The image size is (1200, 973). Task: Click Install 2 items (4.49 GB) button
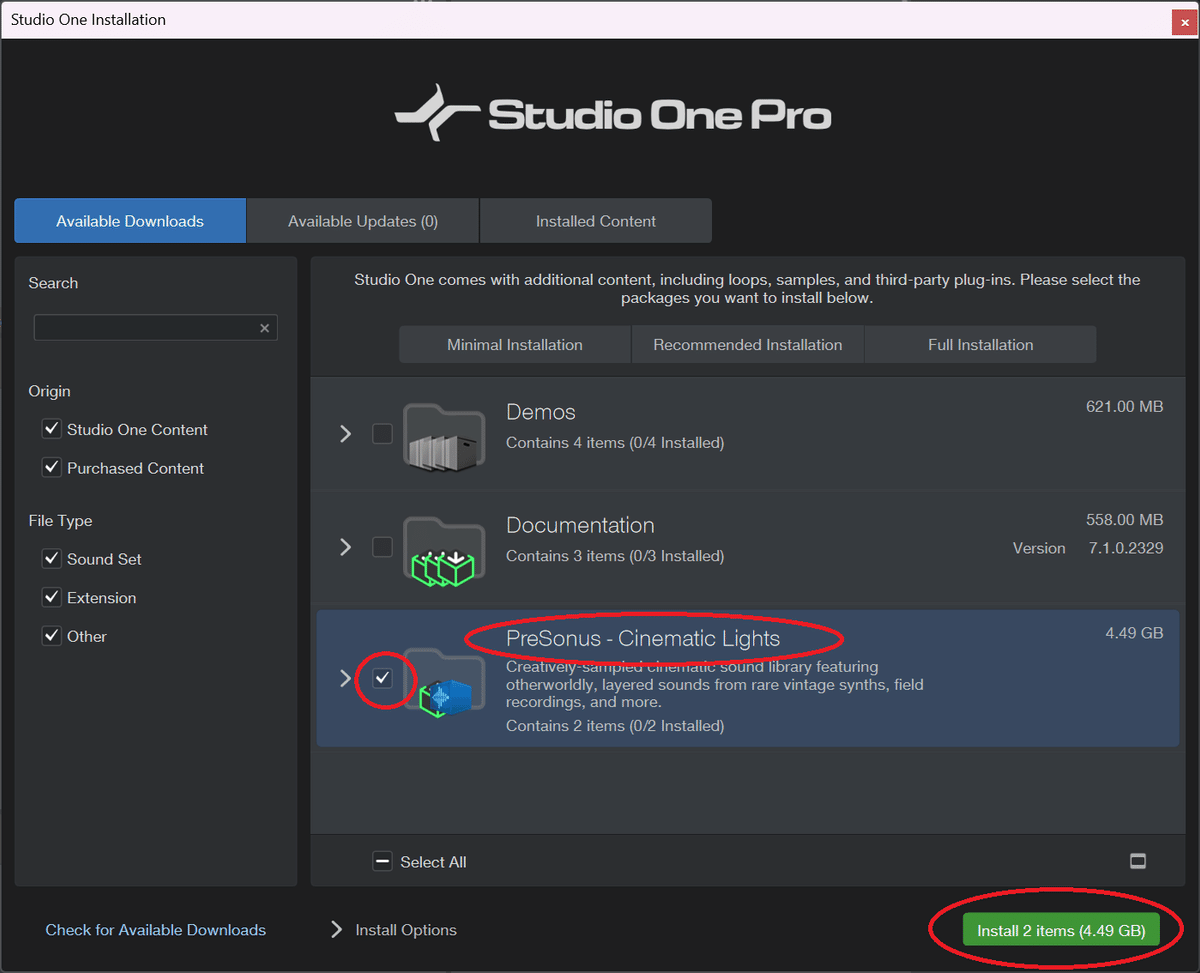(1061, 930)
